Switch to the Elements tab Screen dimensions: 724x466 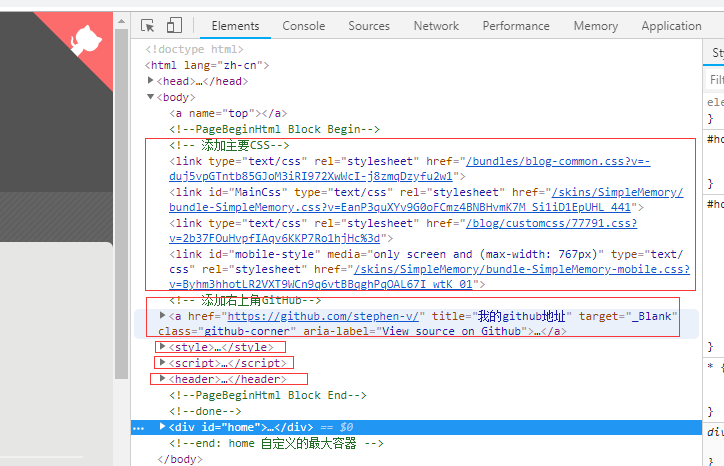(235, 26)
